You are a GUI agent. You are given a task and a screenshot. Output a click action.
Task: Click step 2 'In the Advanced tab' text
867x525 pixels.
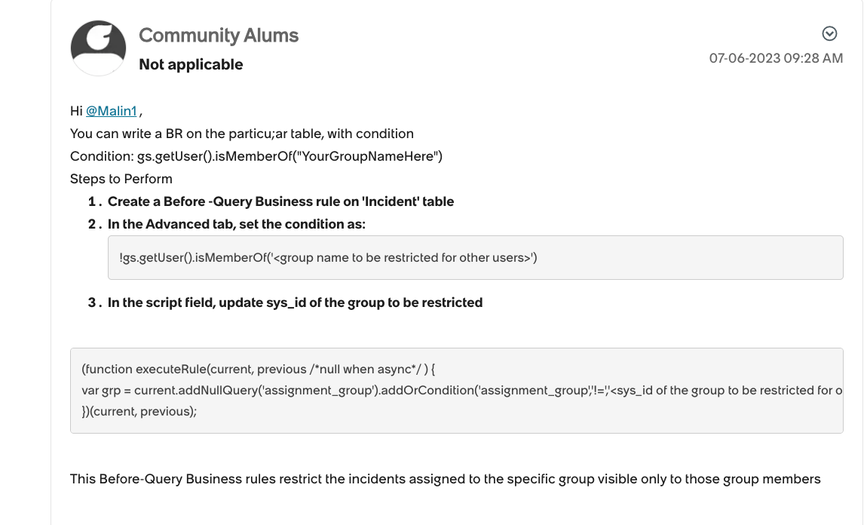(x=236, y=224)
